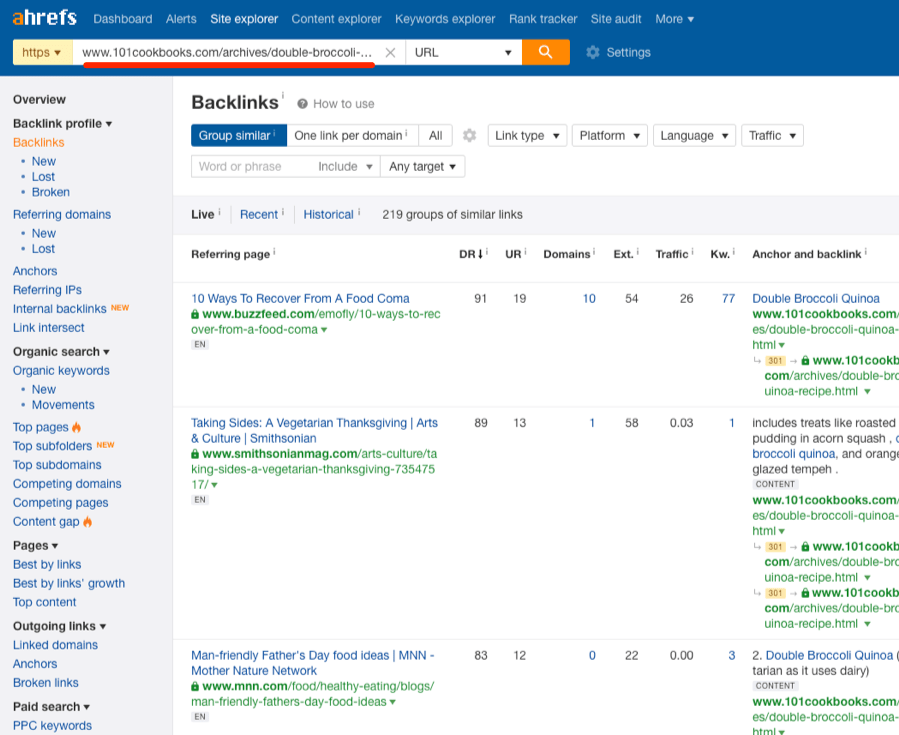Click the filter gear icon beside "All"
Image resolution: width=899 pixels, height=735 pixels.
[x=469, y=135]
